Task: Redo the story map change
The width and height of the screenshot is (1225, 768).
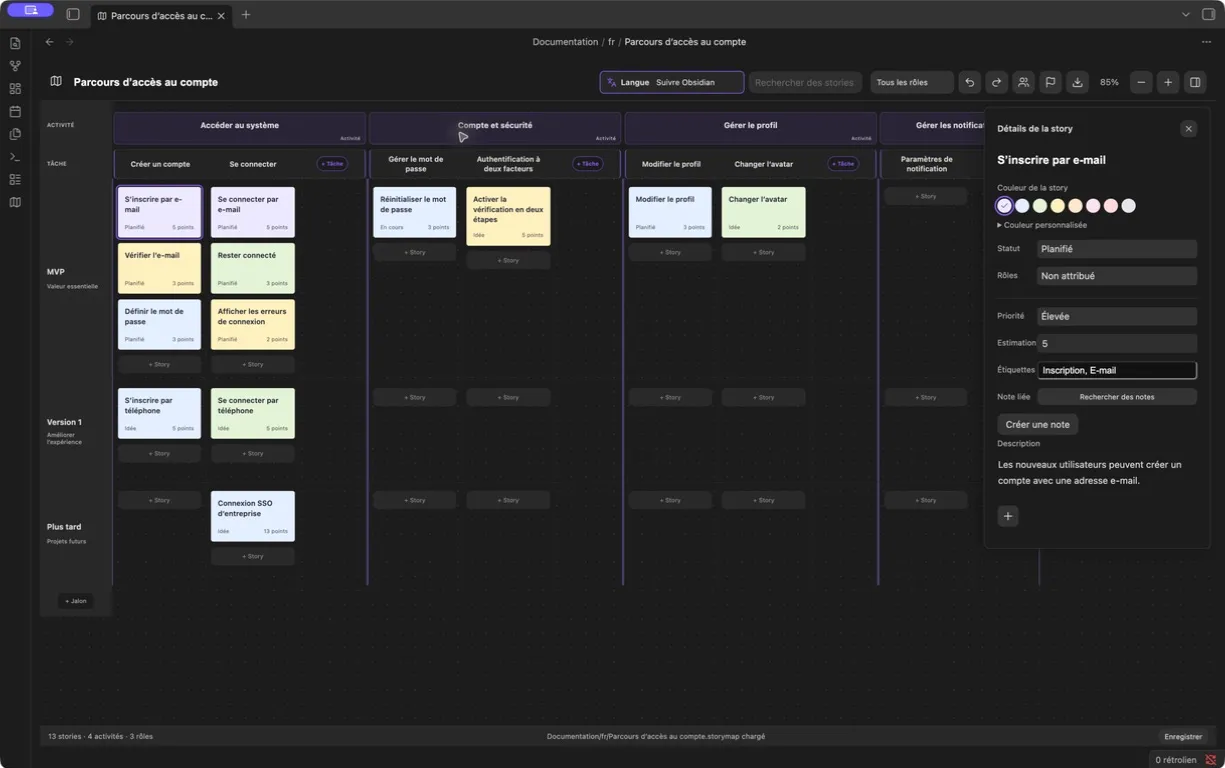Action: pos(996,82)
